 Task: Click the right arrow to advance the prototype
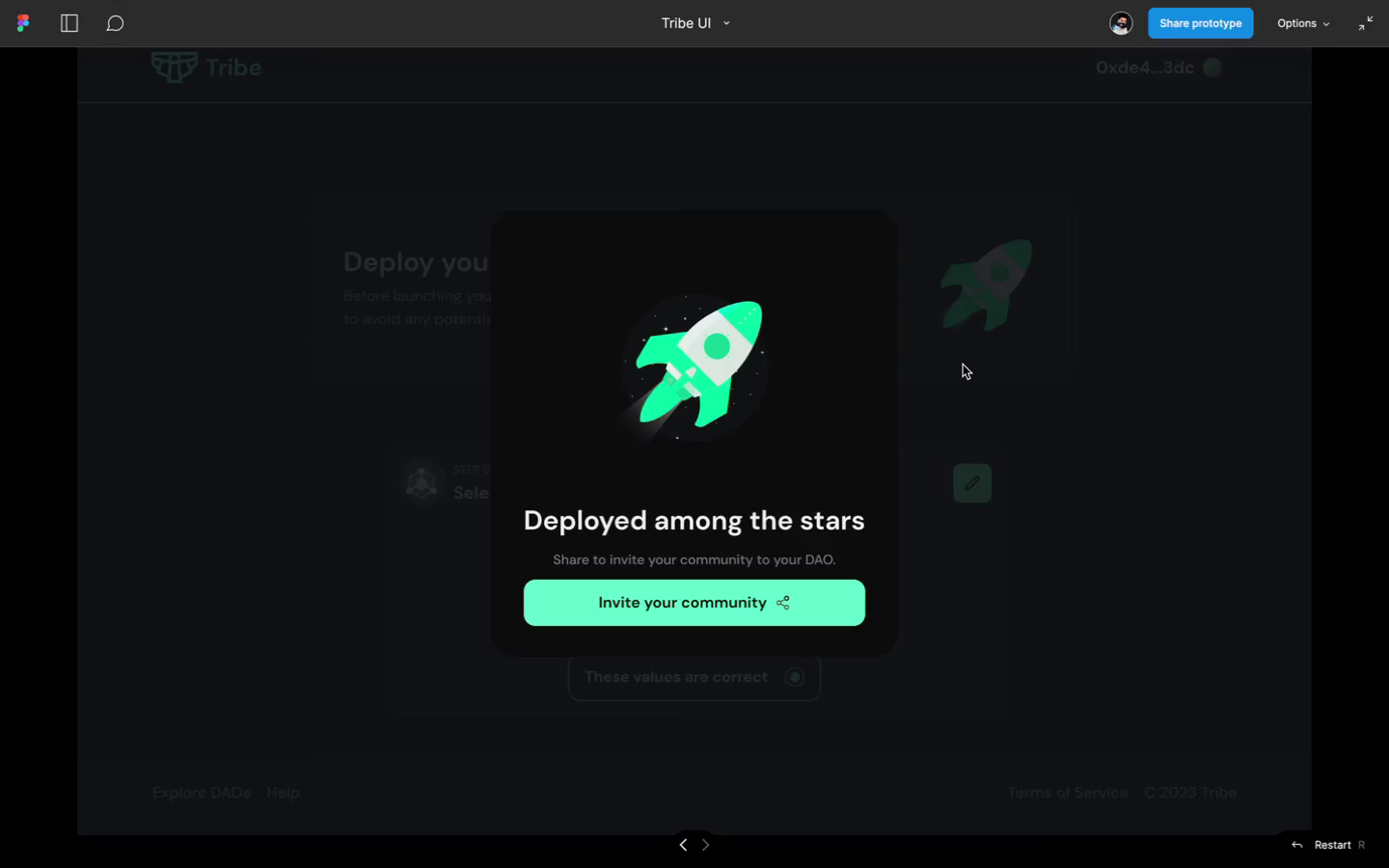pyautogui.click(x=705, y=844)
